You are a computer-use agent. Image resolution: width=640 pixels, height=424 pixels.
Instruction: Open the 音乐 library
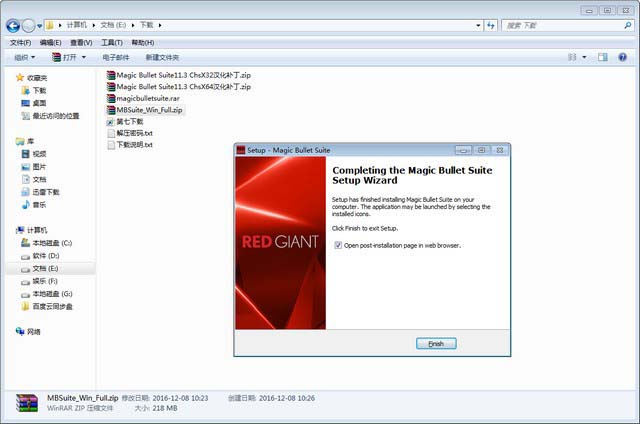34,204
